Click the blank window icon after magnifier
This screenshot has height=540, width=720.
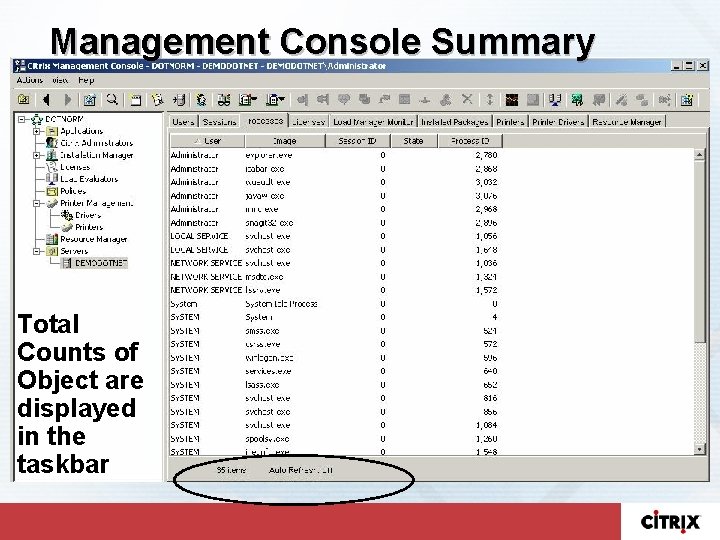click(x=135, y=100)
